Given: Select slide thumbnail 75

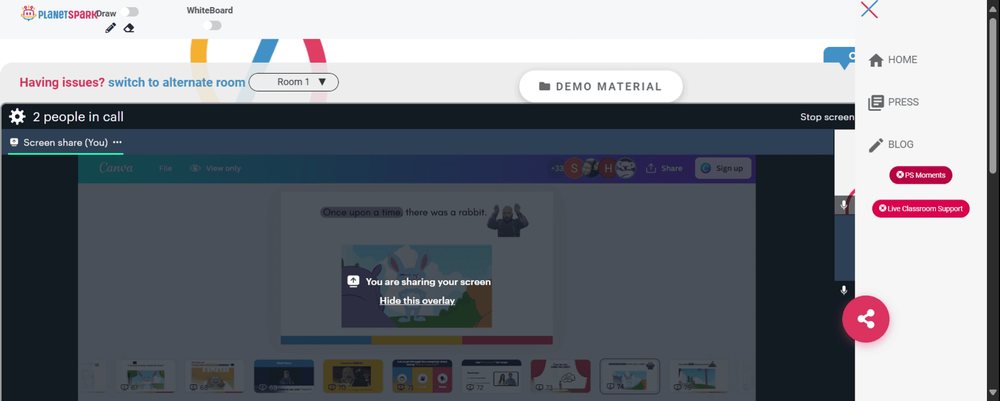Looking at the screenshot, I should click(698, 376).
